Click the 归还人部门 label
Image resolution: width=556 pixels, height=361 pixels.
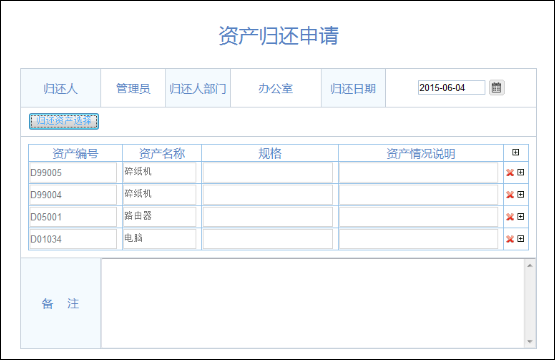[198, 88]
